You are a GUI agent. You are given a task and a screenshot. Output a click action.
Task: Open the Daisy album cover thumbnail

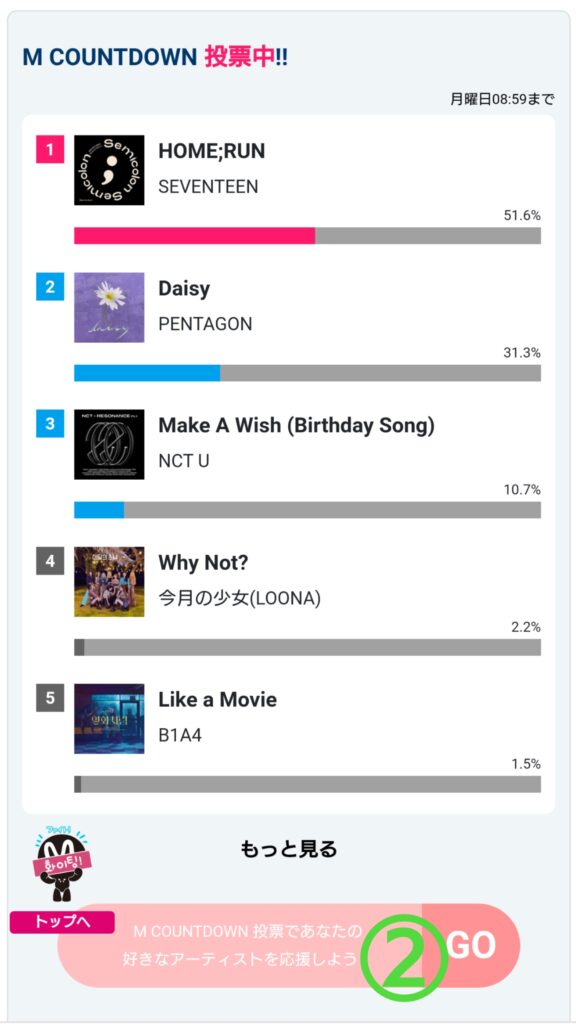point(109,307)
